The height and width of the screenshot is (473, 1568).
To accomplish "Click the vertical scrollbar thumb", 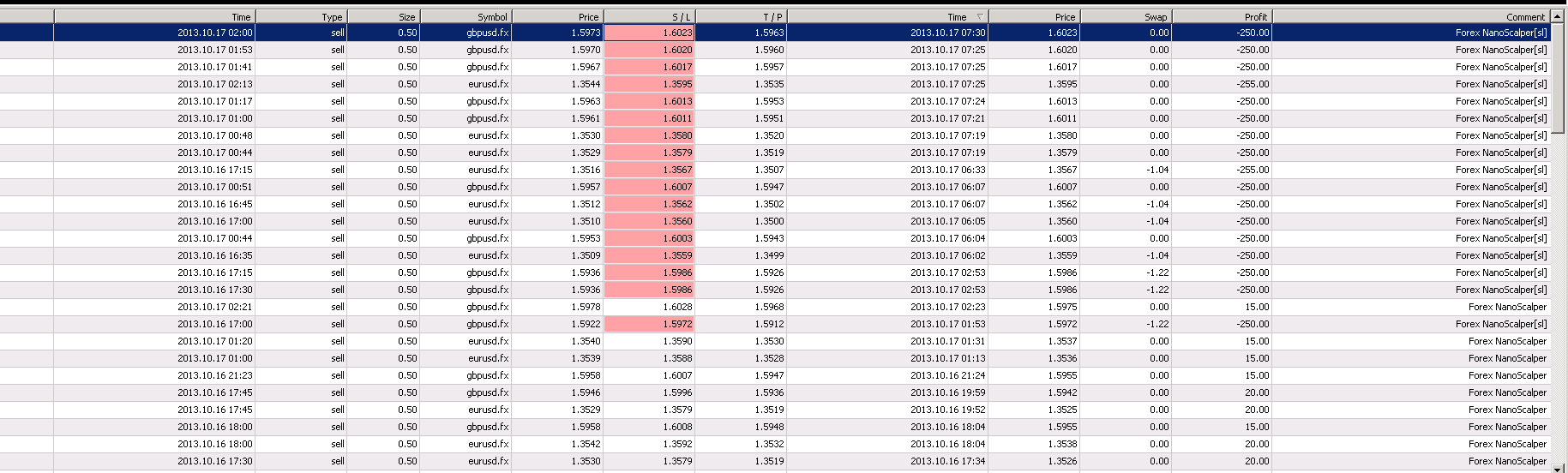I will pos(1559,78).
